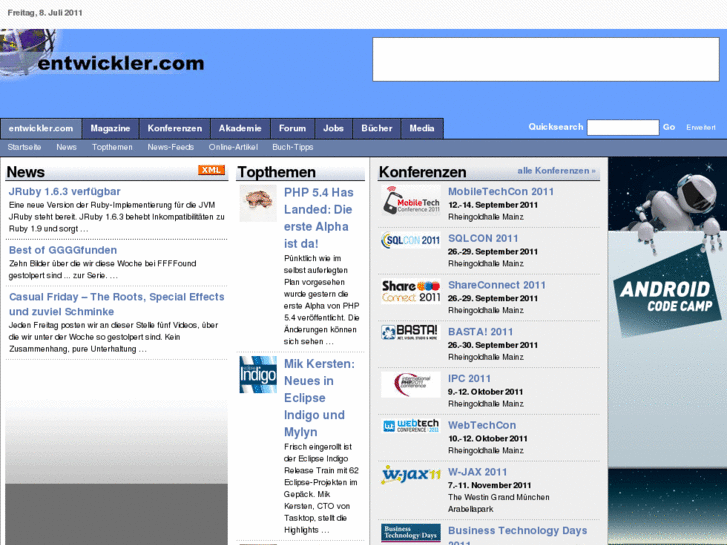727x545 pixels.
Task: Open the W-JAX 2011 text link
Action: (477, 472)
